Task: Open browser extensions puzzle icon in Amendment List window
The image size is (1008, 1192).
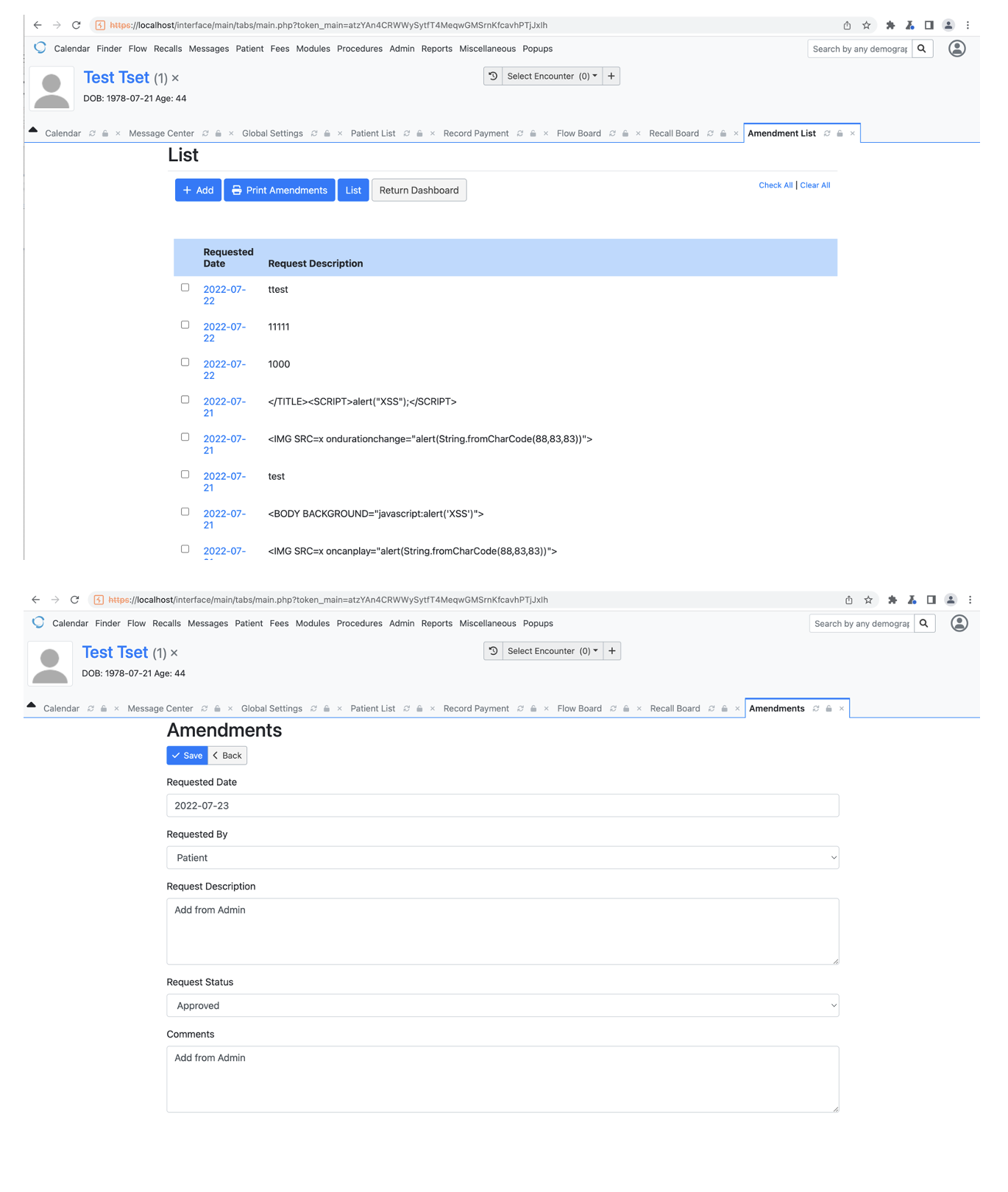Action: pyautogui.click(x=890, y=25)
